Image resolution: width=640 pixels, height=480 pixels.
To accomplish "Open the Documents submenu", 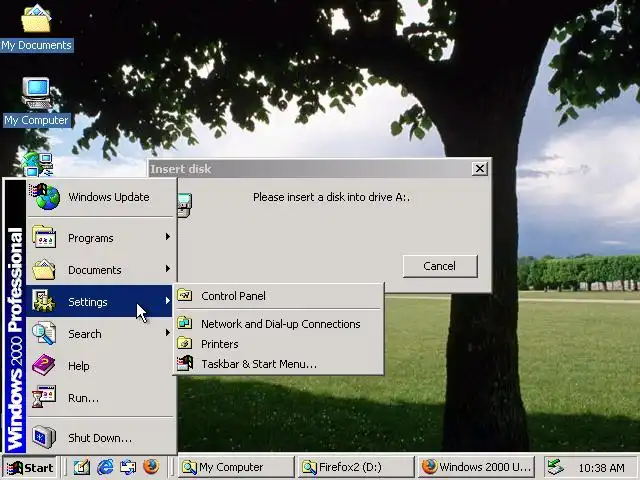I will click(101, 269).
